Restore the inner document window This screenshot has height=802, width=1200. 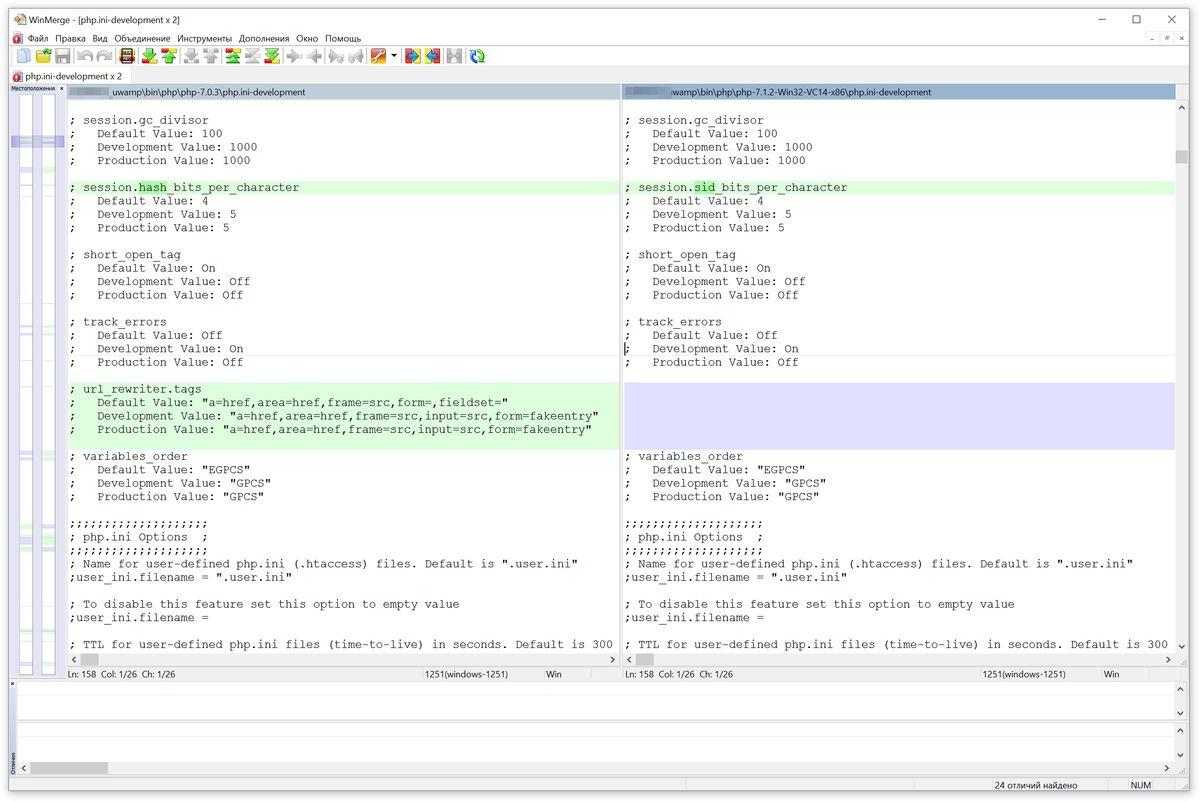(1166, 38)
